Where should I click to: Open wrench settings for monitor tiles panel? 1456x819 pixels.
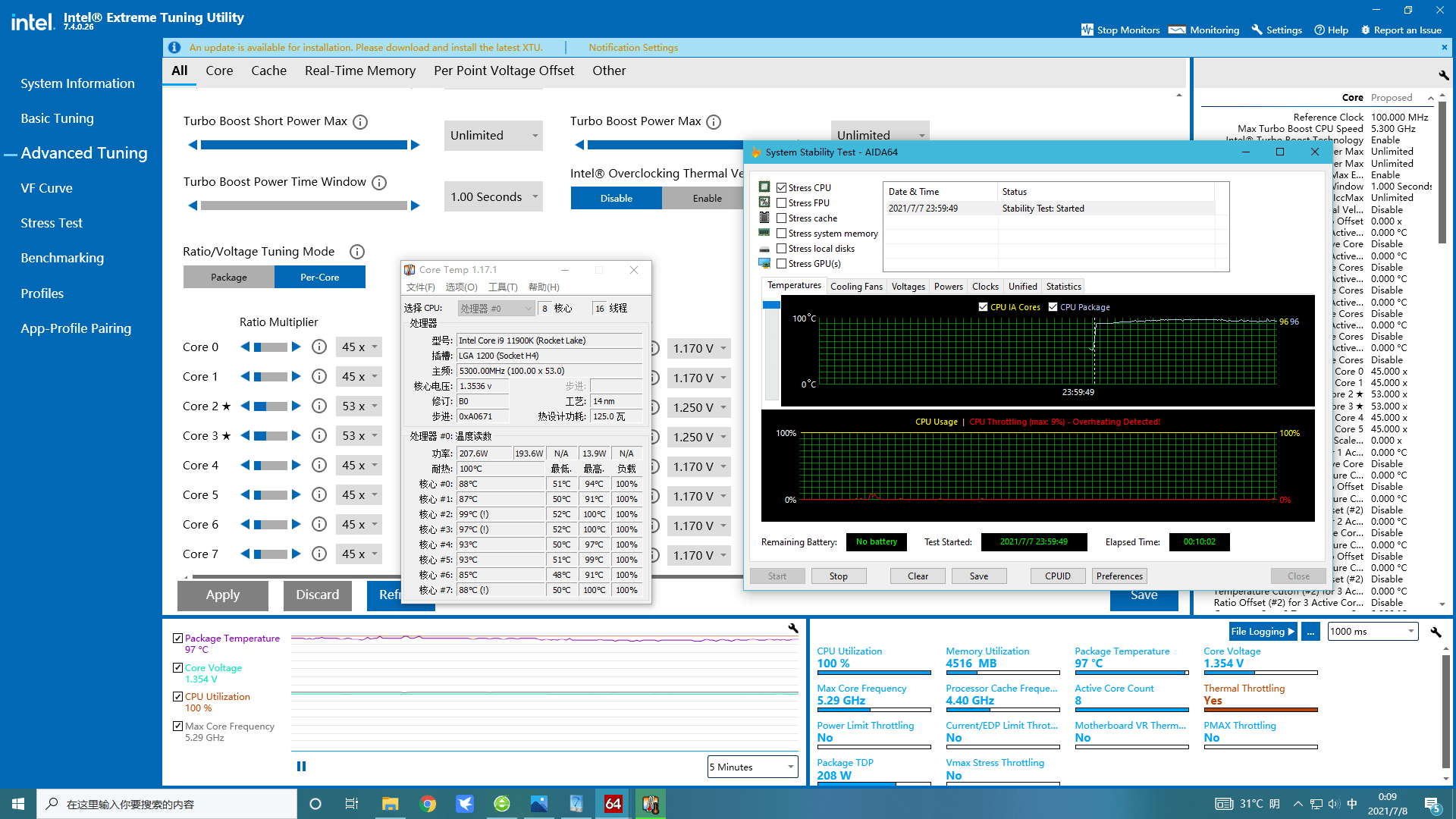point(1436,632)
